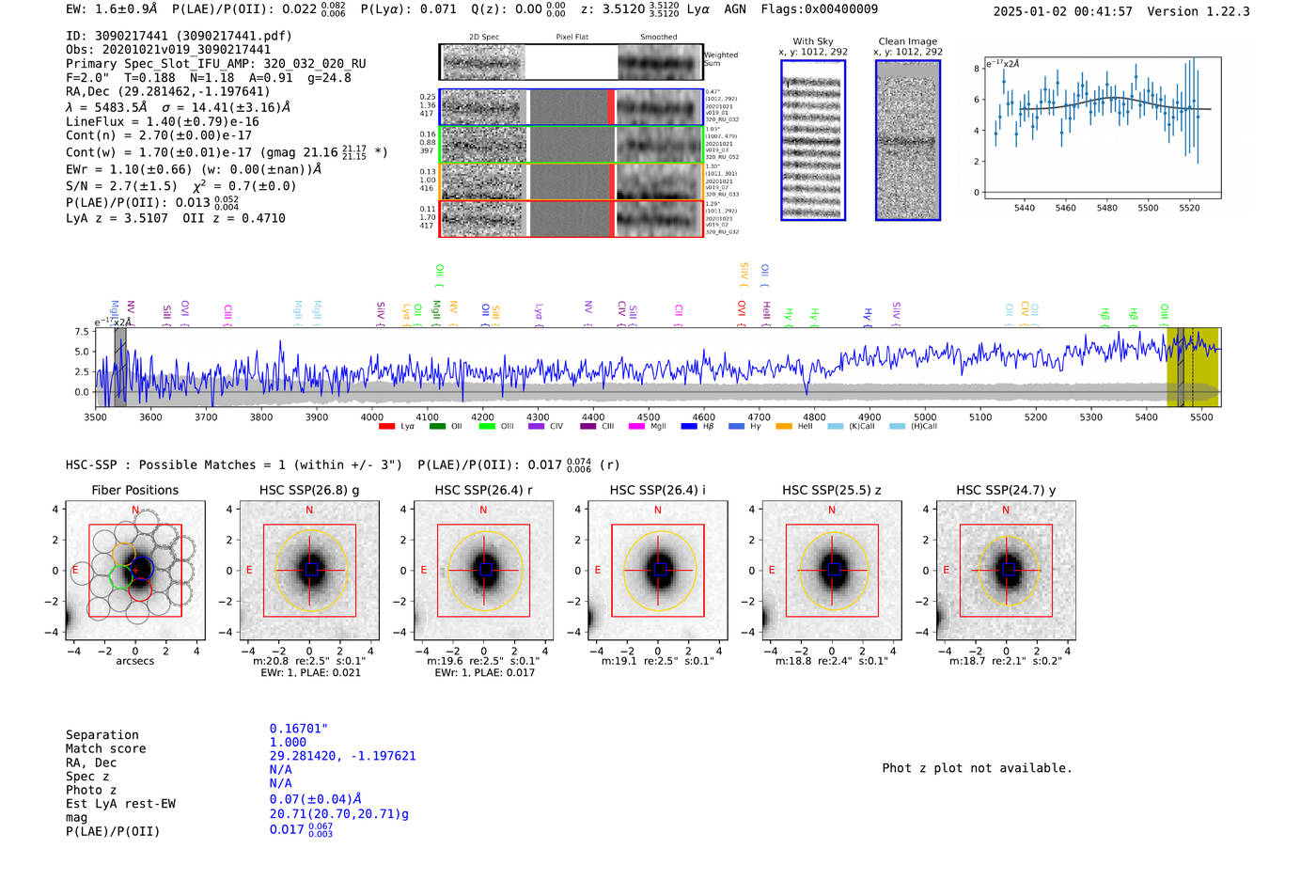Open the HSC SSP(26.4) r cutout

(x=483, y=571)
